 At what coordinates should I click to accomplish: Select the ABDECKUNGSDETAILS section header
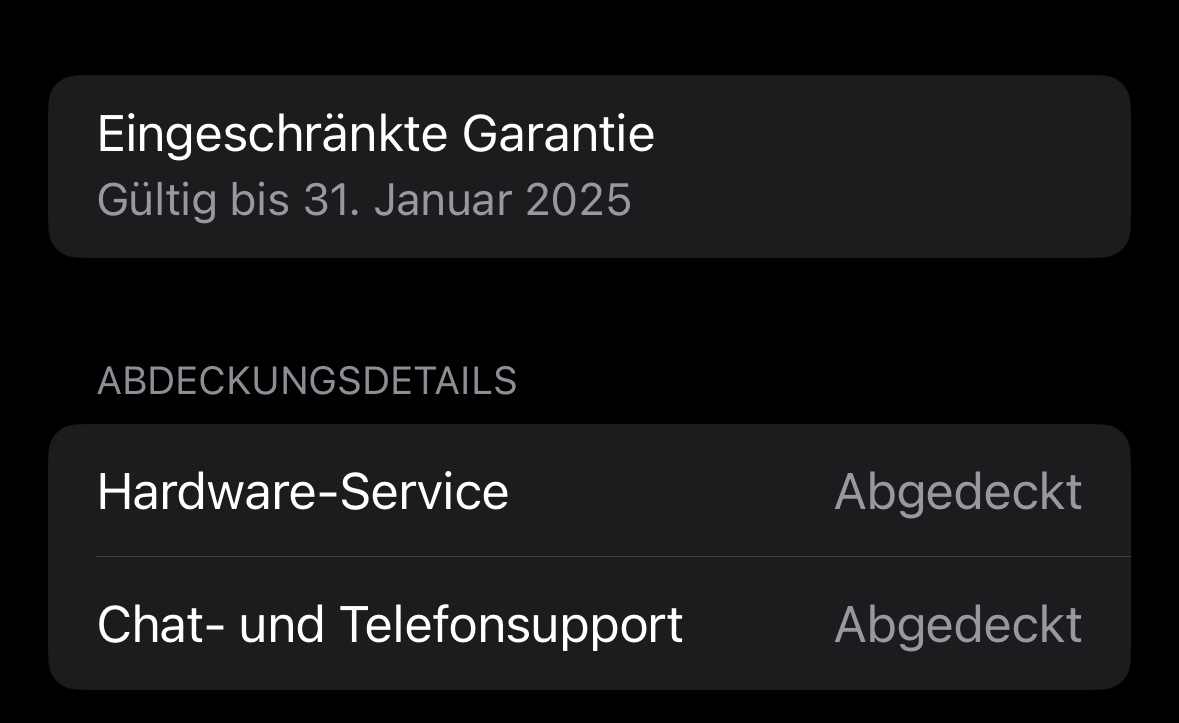click(x=306, y=381)
